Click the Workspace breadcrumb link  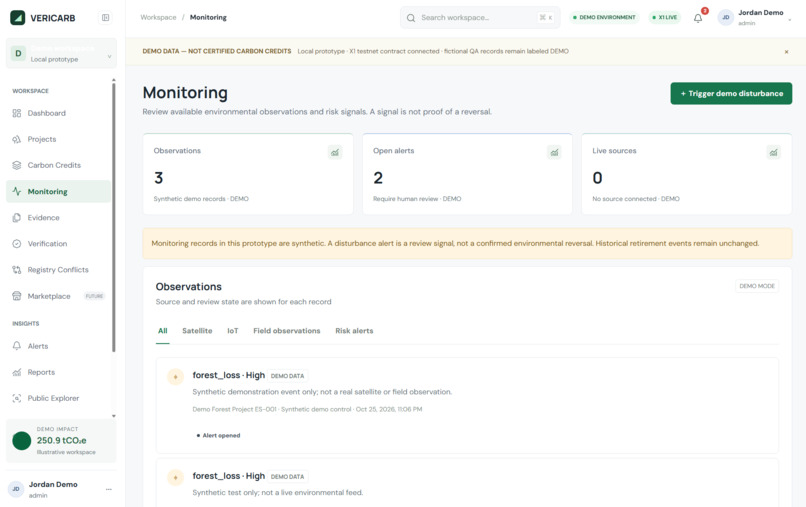click(158, 17)
